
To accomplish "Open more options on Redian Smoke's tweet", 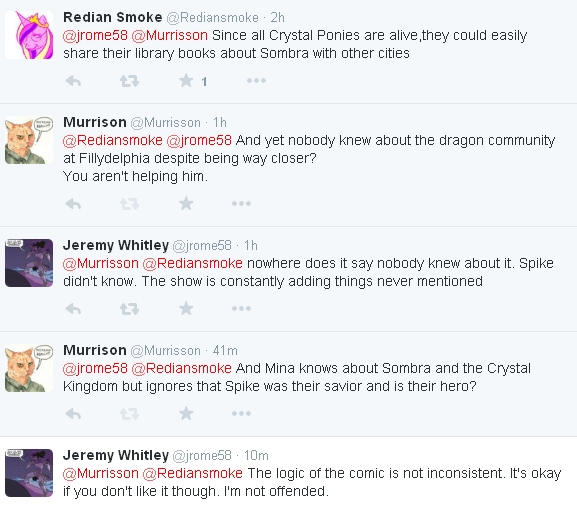I will coord(256,81).
